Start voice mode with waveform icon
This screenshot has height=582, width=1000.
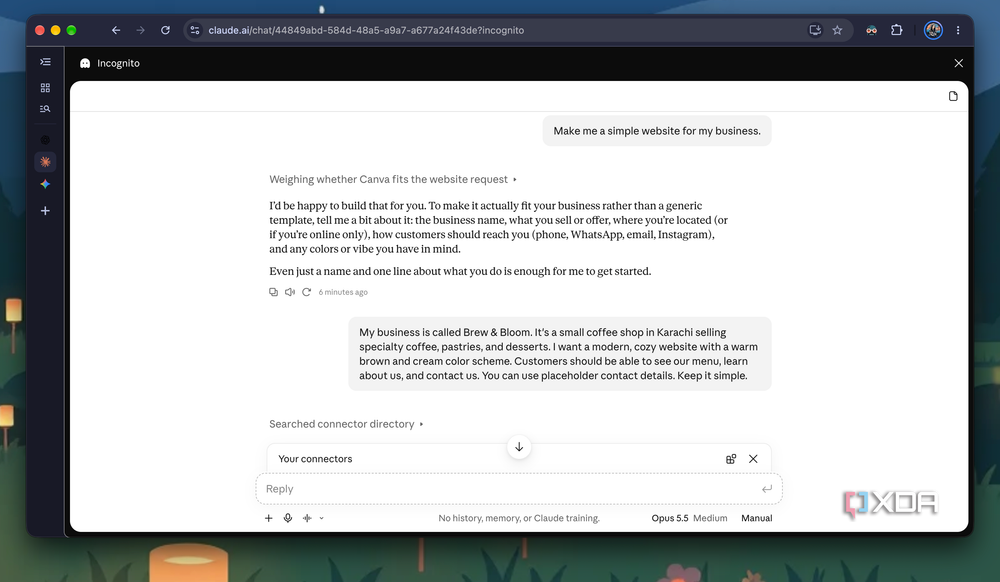coord(307,518)
